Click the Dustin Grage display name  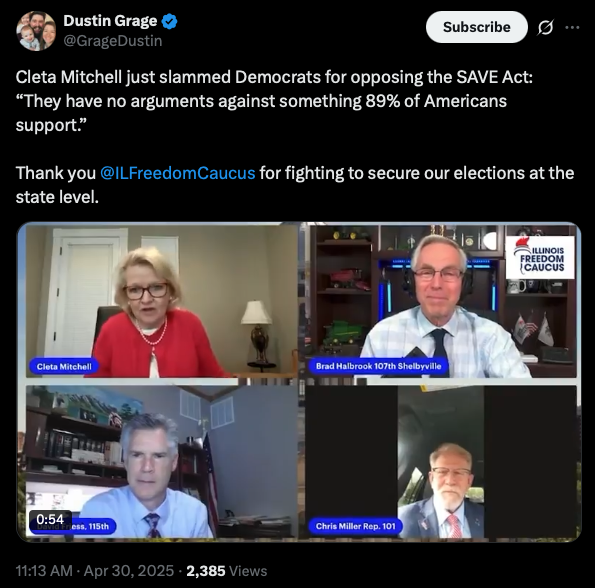[110, 21]
